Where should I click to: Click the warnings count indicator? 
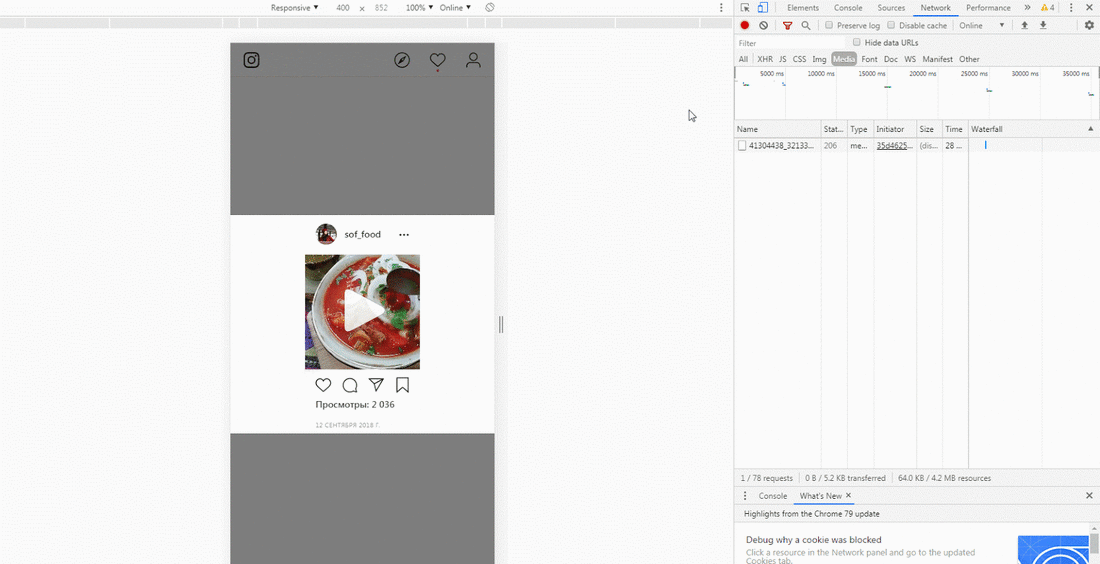click(1047, 8)
